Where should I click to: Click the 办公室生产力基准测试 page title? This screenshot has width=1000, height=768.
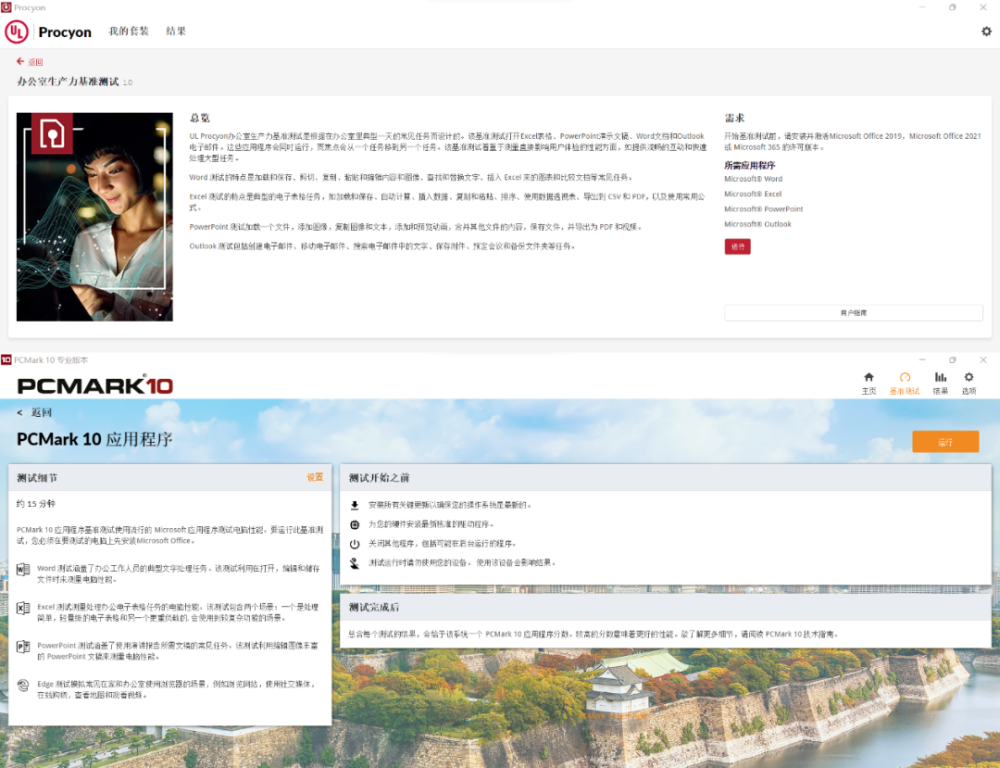coord(68,82)
